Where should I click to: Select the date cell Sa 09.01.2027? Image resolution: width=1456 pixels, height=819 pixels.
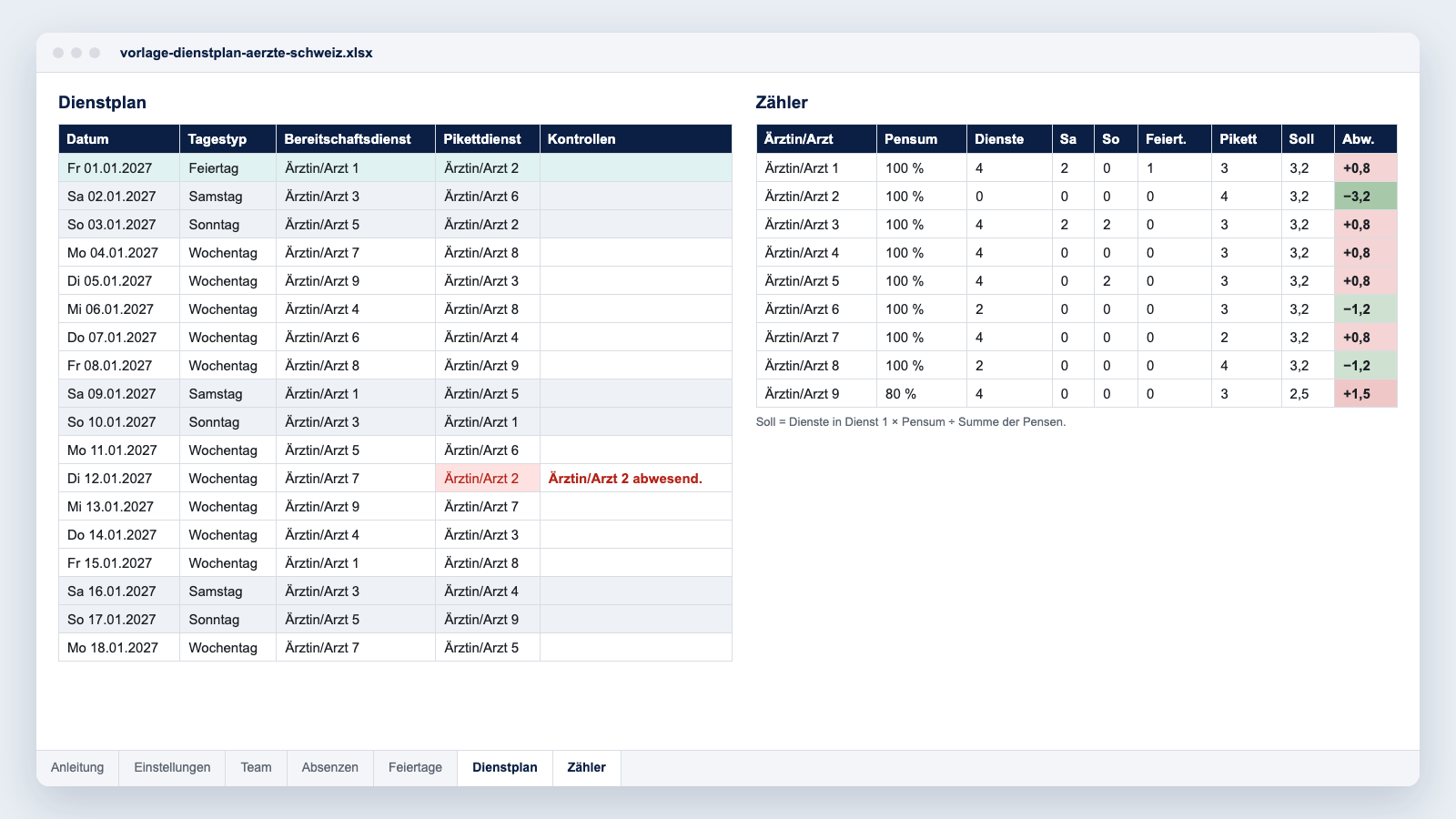[119, 393]
